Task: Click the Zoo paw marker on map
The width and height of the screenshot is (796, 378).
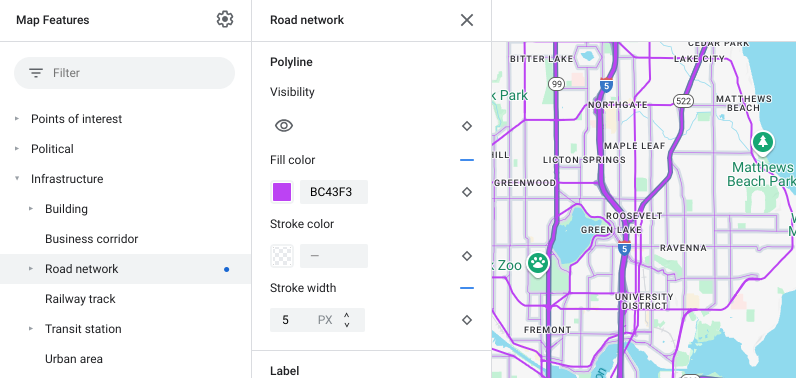Action: 538,263
